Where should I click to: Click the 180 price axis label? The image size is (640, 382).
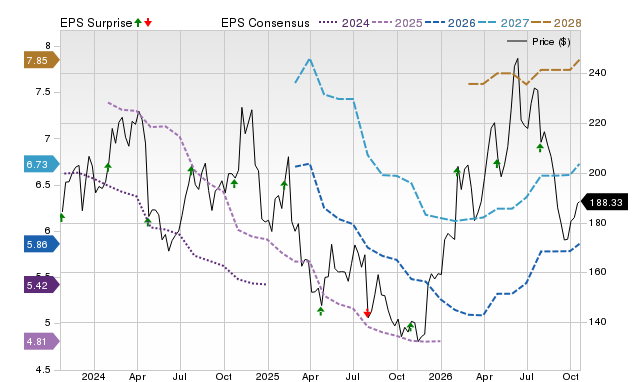tap(597, 222)
